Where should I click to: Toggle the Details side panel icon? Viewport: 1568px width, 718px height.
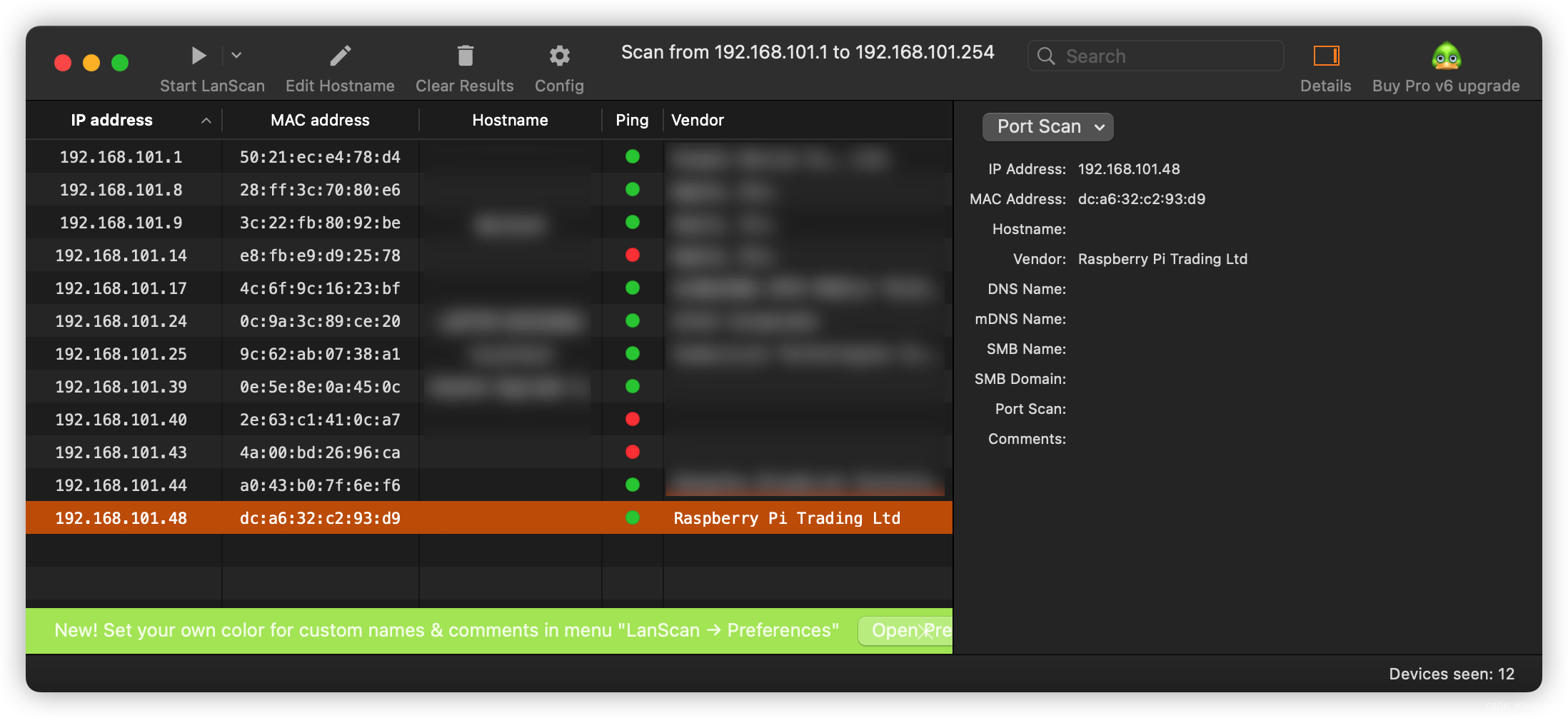coord(1326,56)
